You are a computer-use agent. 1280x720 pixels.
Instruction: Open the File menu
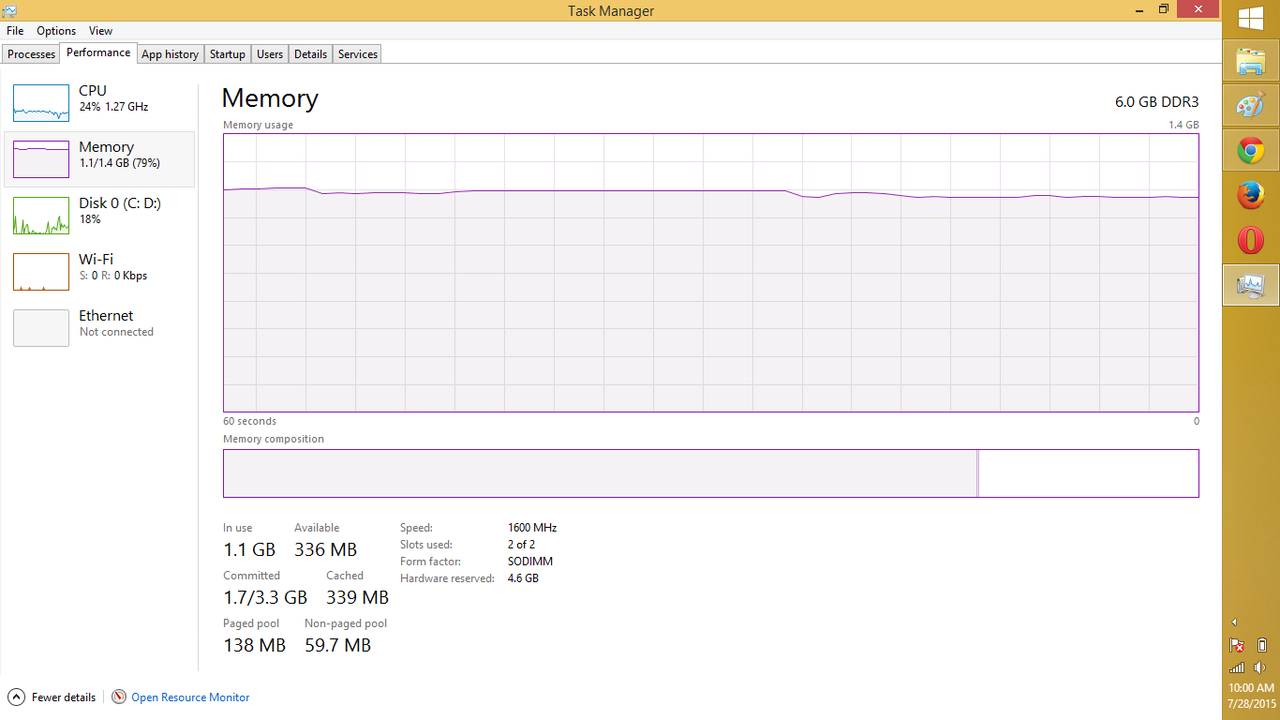15,31
